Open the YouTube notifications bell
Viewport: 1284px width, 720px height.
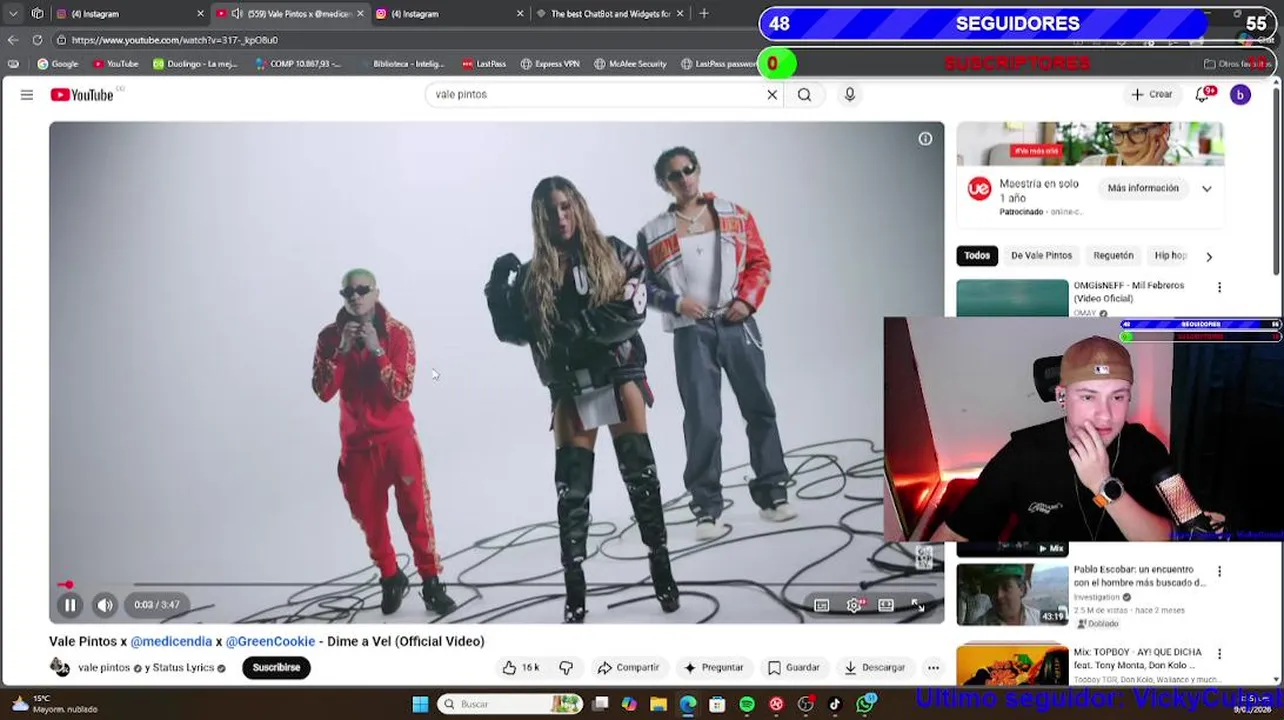1203,95
